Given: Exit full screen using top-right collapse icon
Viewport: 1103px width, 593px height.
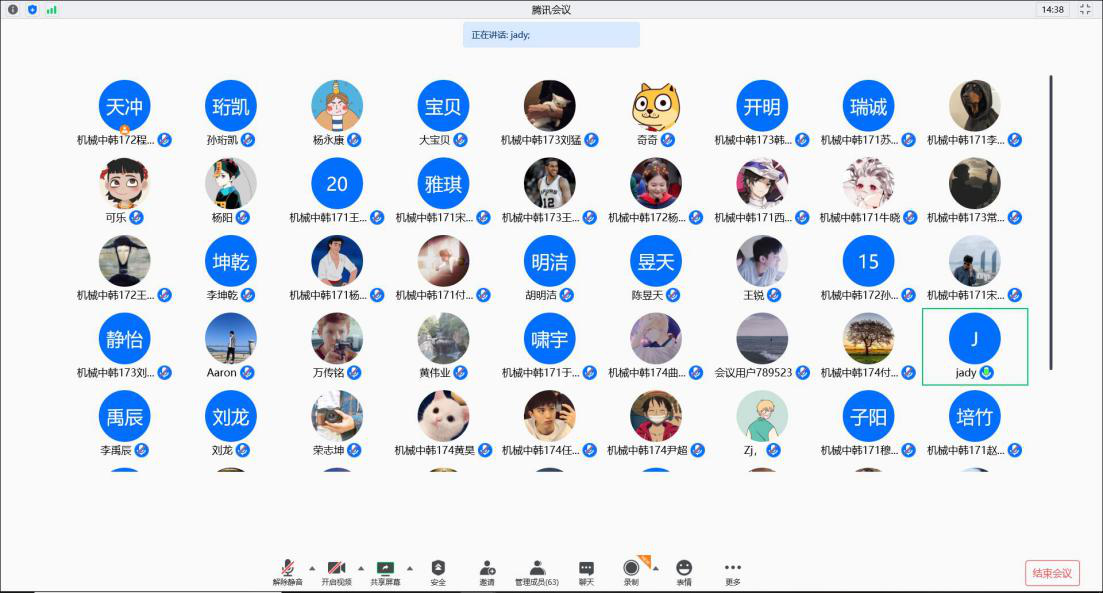Looking at the screenshot, I should [x=1086, y=9].
